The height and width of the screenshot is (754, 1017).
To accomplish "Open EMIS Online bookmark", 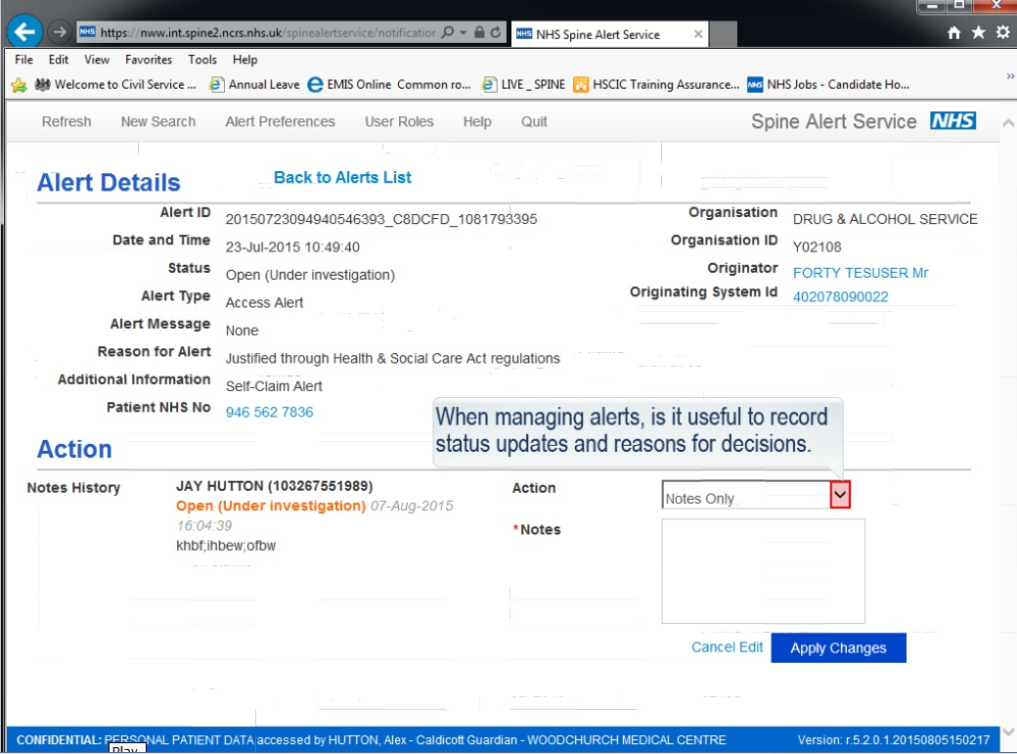I will [x=349, y=84].
